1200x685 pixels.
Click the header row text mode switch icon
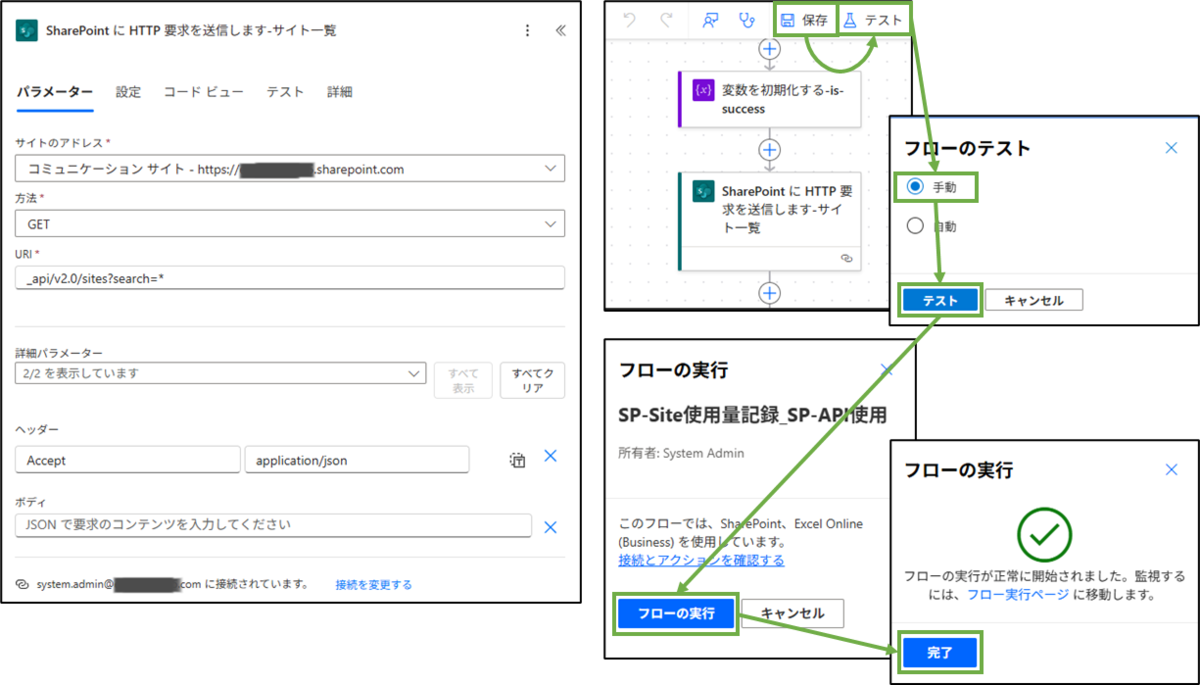[x=517, y=460]
